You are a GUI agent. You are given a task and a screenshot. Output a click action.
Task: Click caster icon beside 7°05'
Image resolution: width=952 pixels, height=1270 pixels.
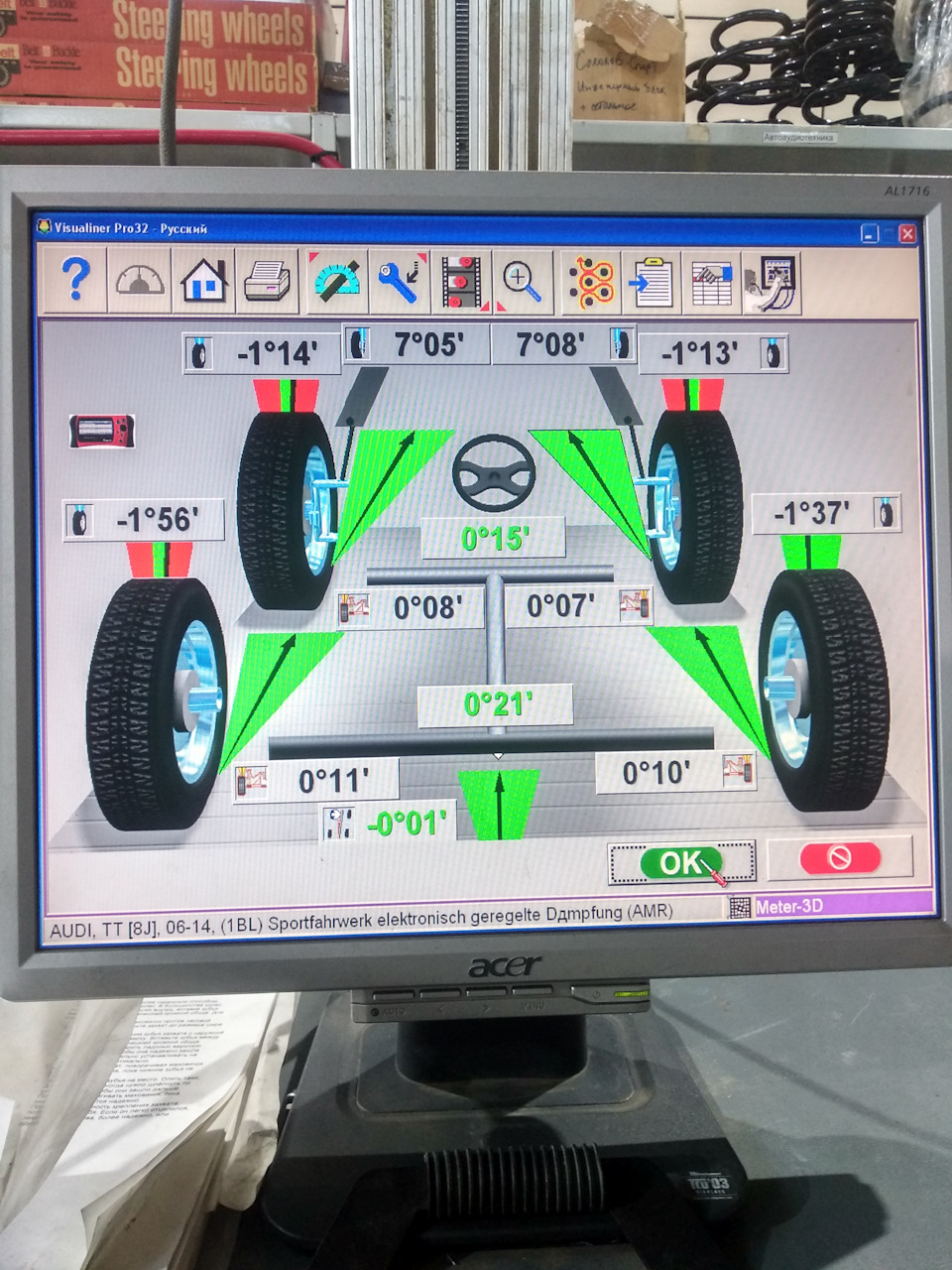coord(358,344)
